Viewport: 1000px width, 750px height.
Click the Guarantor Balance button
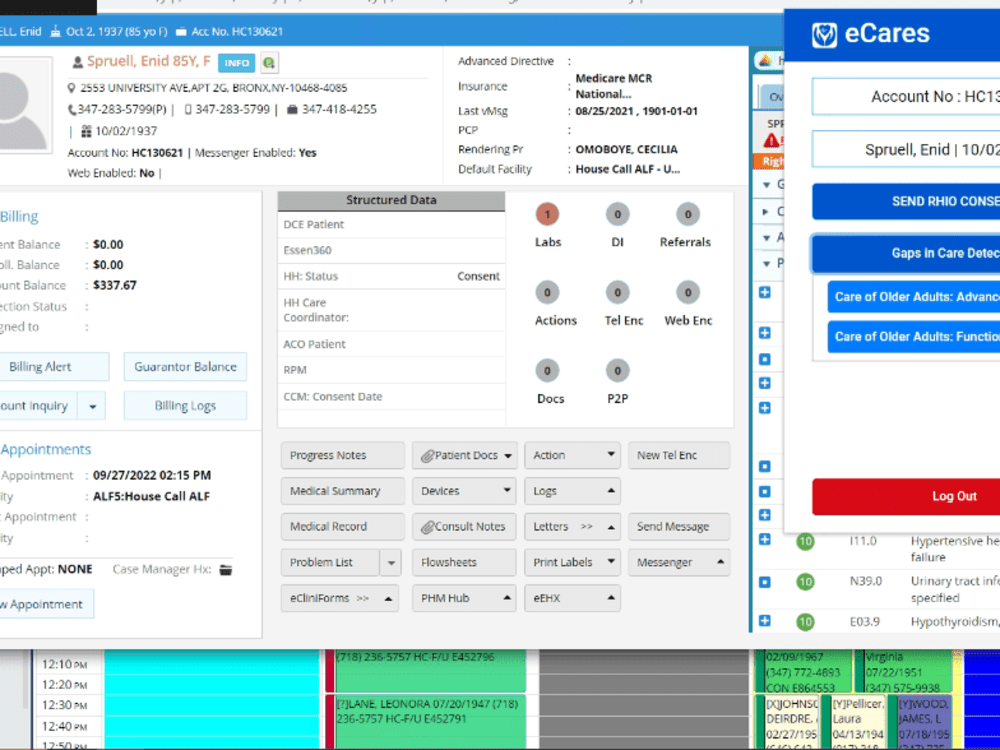[186, 367]
